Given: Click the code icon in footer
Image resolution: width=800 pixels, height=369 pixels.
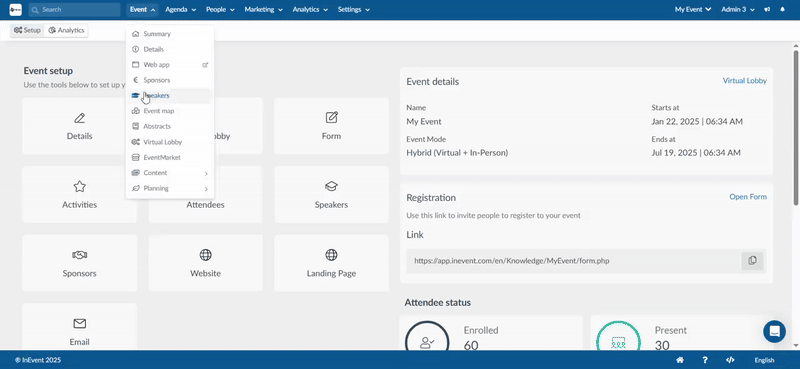Looking at the screenshot, I should coord(730,360).
